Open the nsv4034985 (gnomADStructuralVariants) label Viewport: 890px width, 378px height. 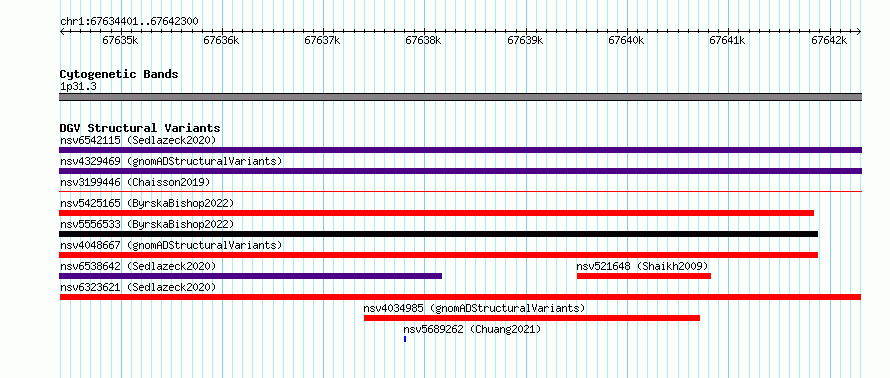pyautogui.click(x=474, y=308)
